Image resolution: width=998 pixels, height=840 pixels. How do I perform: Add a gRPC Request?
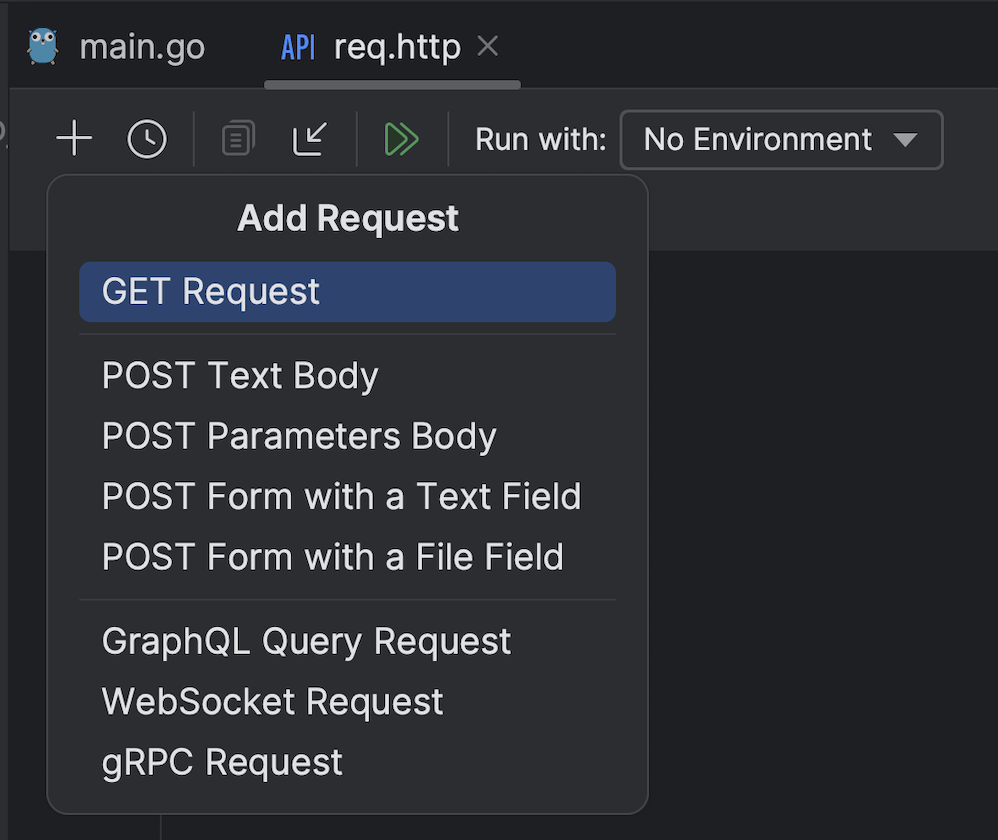coord(222,762)
